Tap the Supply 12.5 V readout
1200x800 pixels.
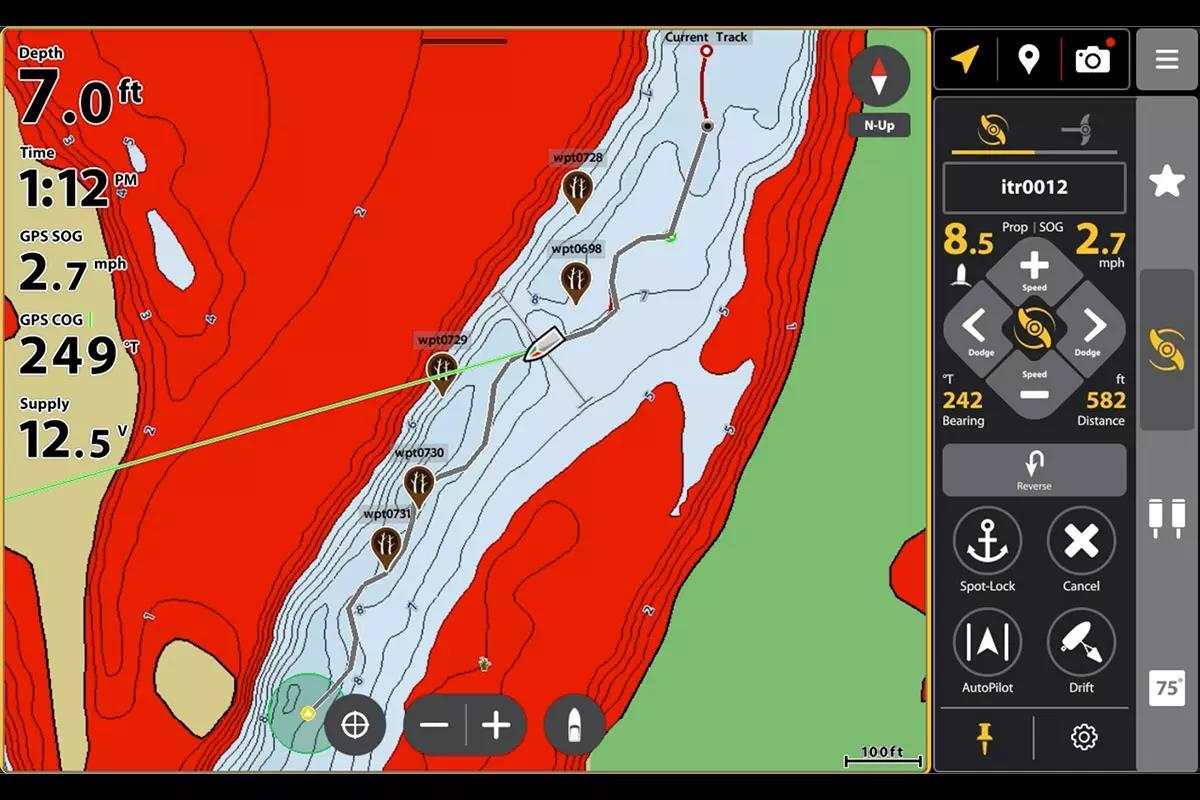[x=74, y=431]
